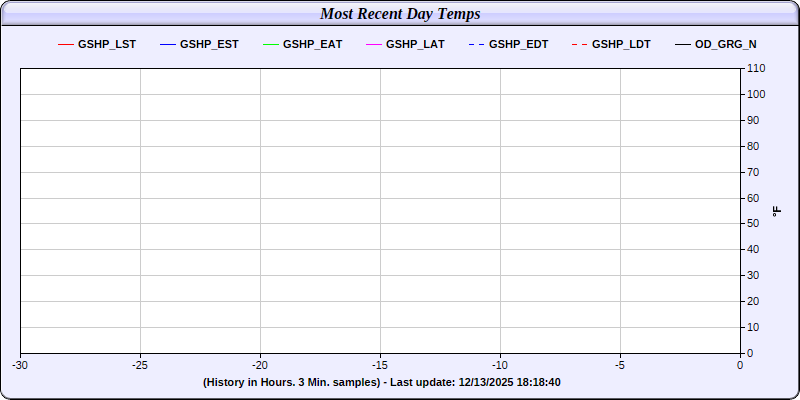
Task: Toggle the GSHP_EAT series label
Action: pyautogui.click(x=312, y=45)
